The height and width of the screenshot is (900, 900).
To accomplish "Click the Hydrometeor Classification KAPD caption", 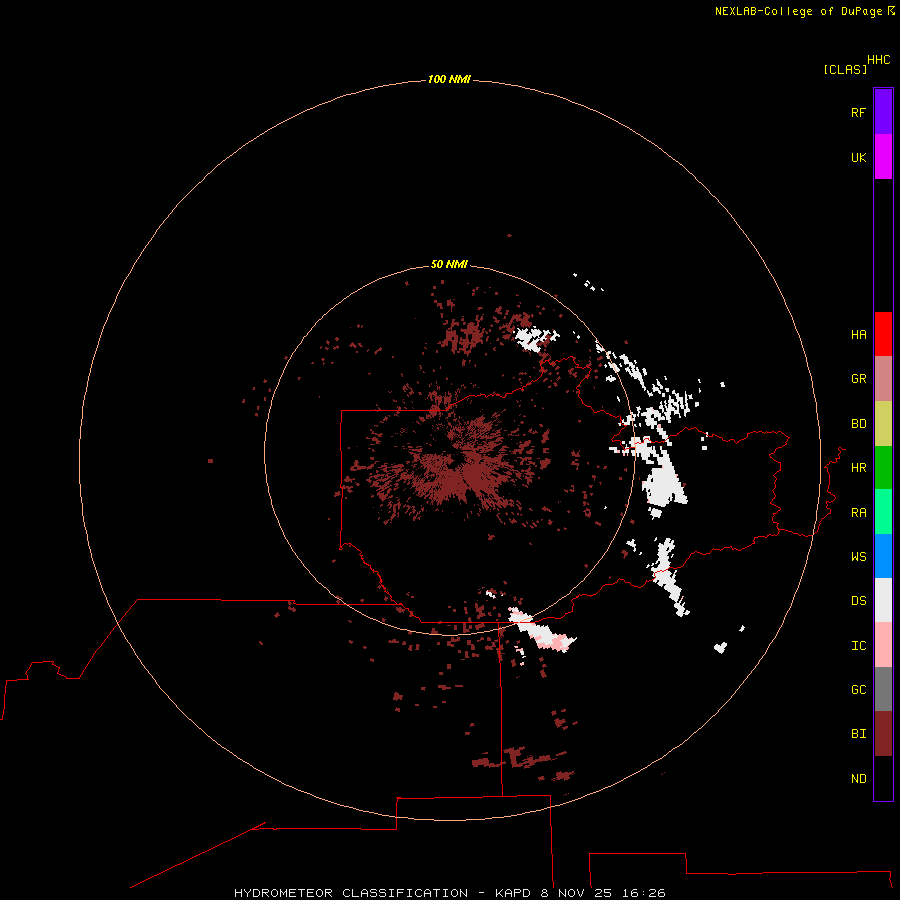I will (x=449, y=893).
